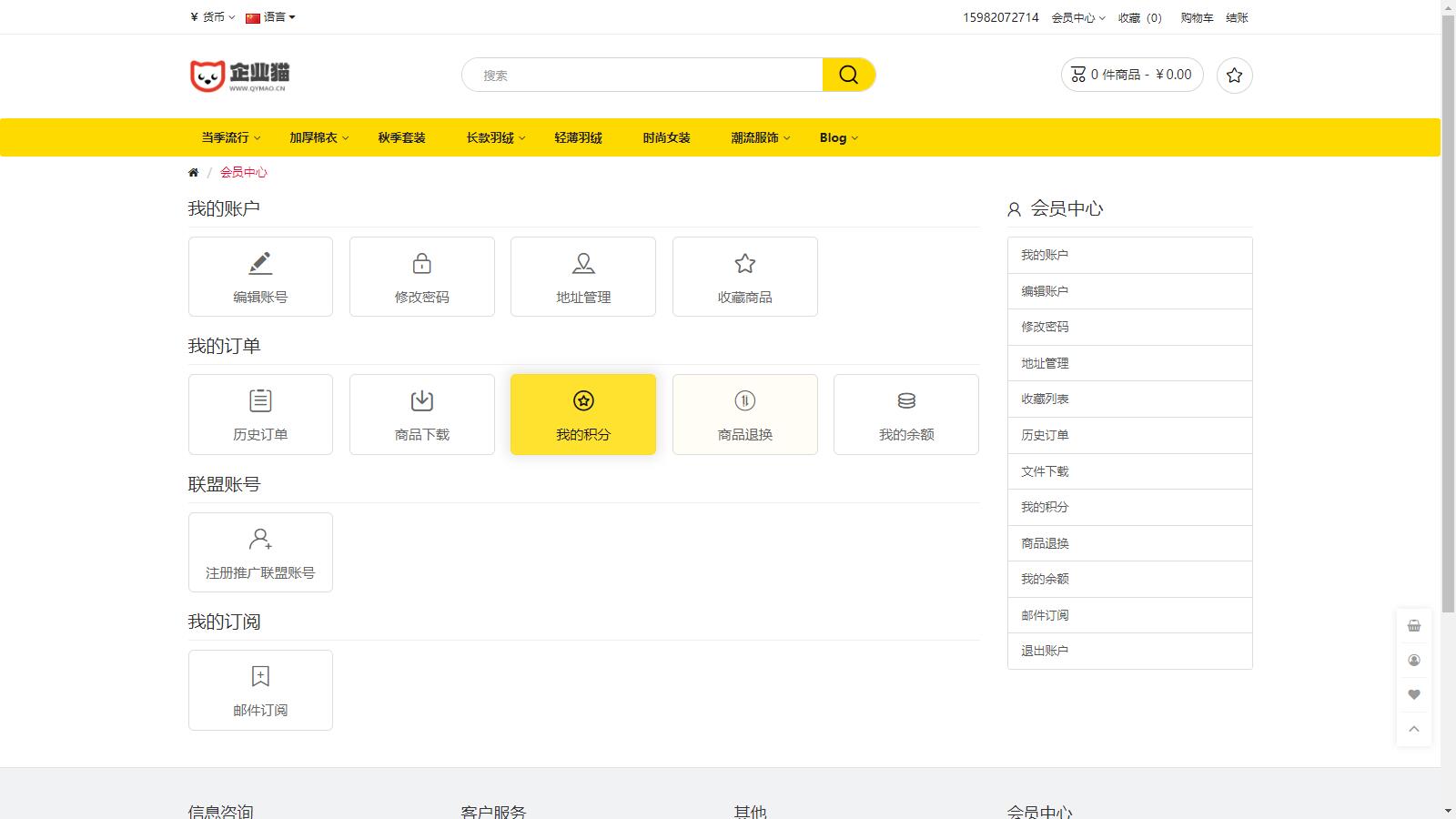1456x819 pixels.
Task: Click the register affiliate account person icon
Action: (x=260, y=539)
